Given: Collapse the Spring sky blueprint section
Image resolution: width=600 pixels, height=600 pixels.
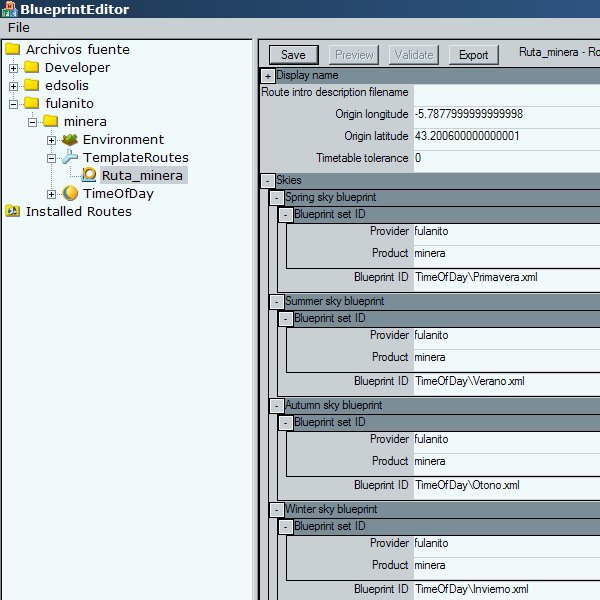Looking at the screenshot, I should (277, 198).
